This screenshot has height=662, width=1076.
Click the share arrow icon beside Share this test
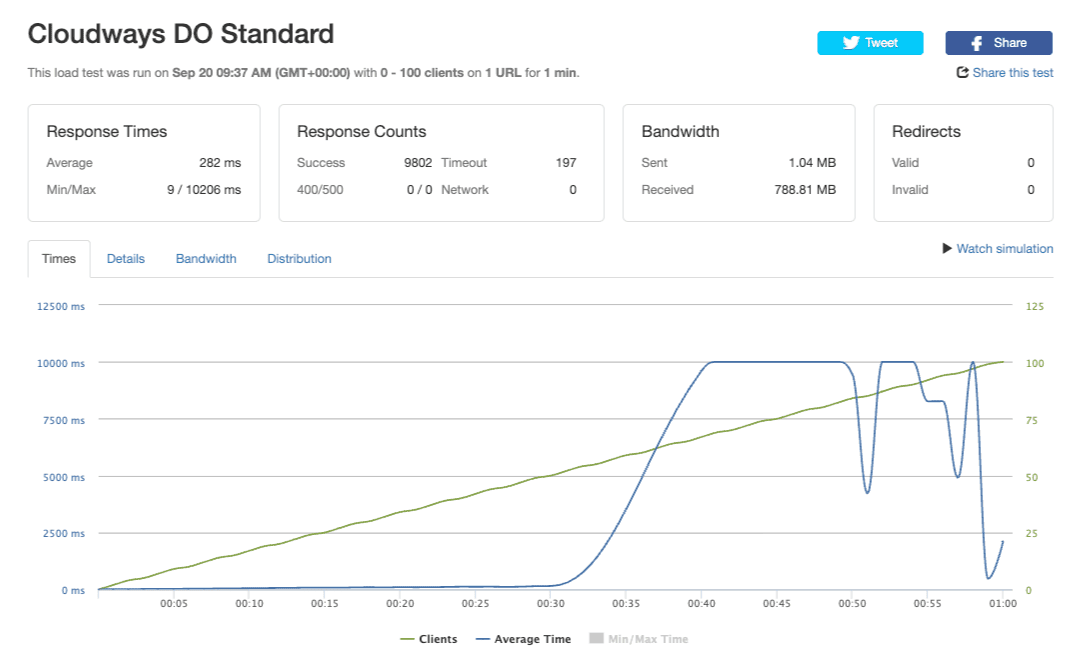(962, 73)
